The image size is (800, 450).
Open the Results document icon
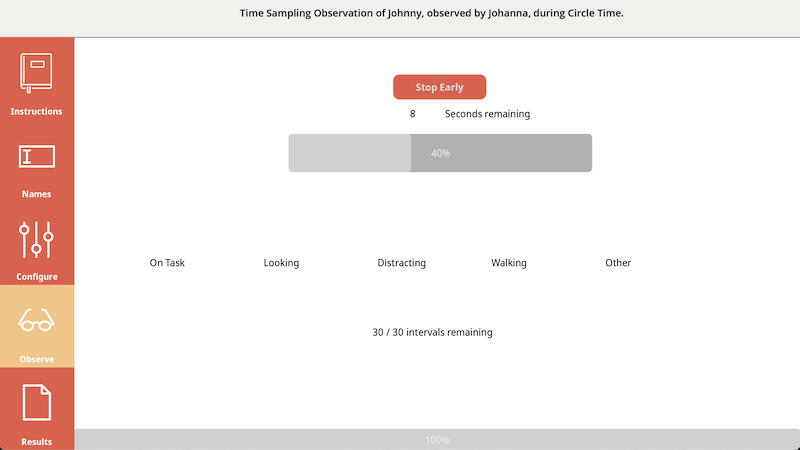[37, 403]
